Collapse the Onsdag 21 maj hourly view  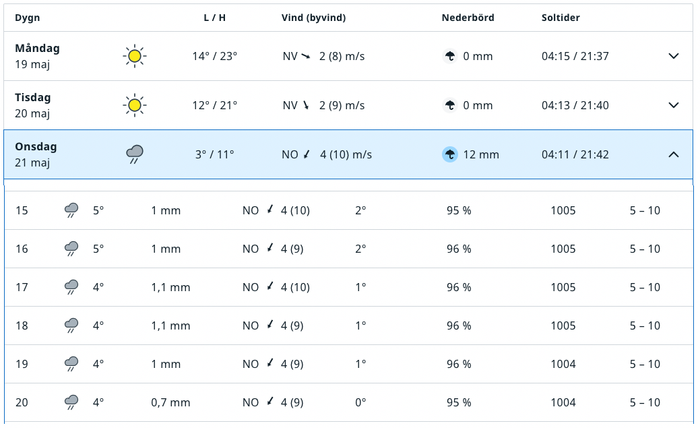pos(673,154)
